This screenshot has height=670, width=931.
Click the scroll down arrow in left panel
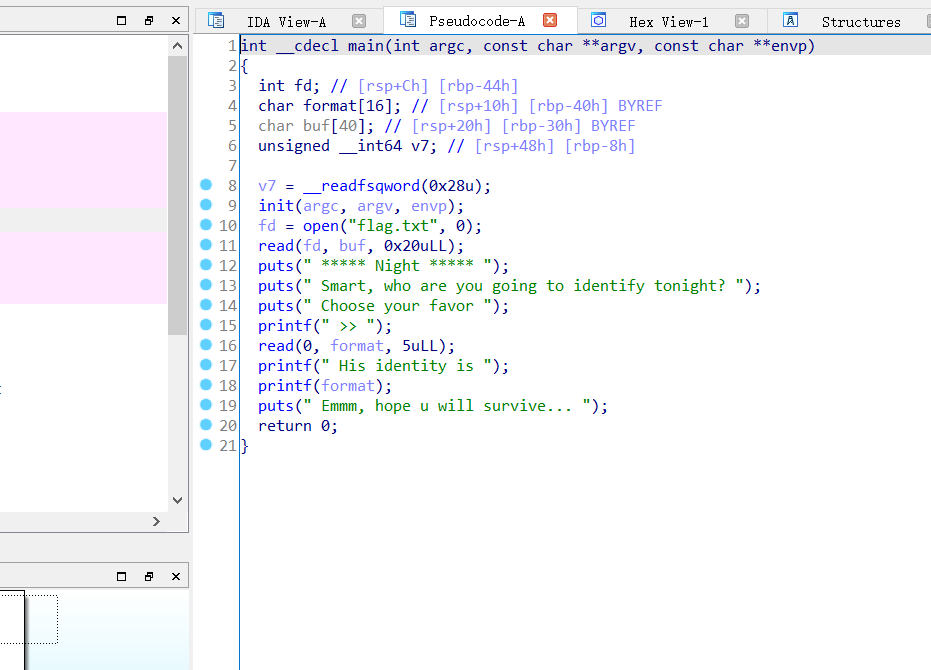tap(177, 500)
